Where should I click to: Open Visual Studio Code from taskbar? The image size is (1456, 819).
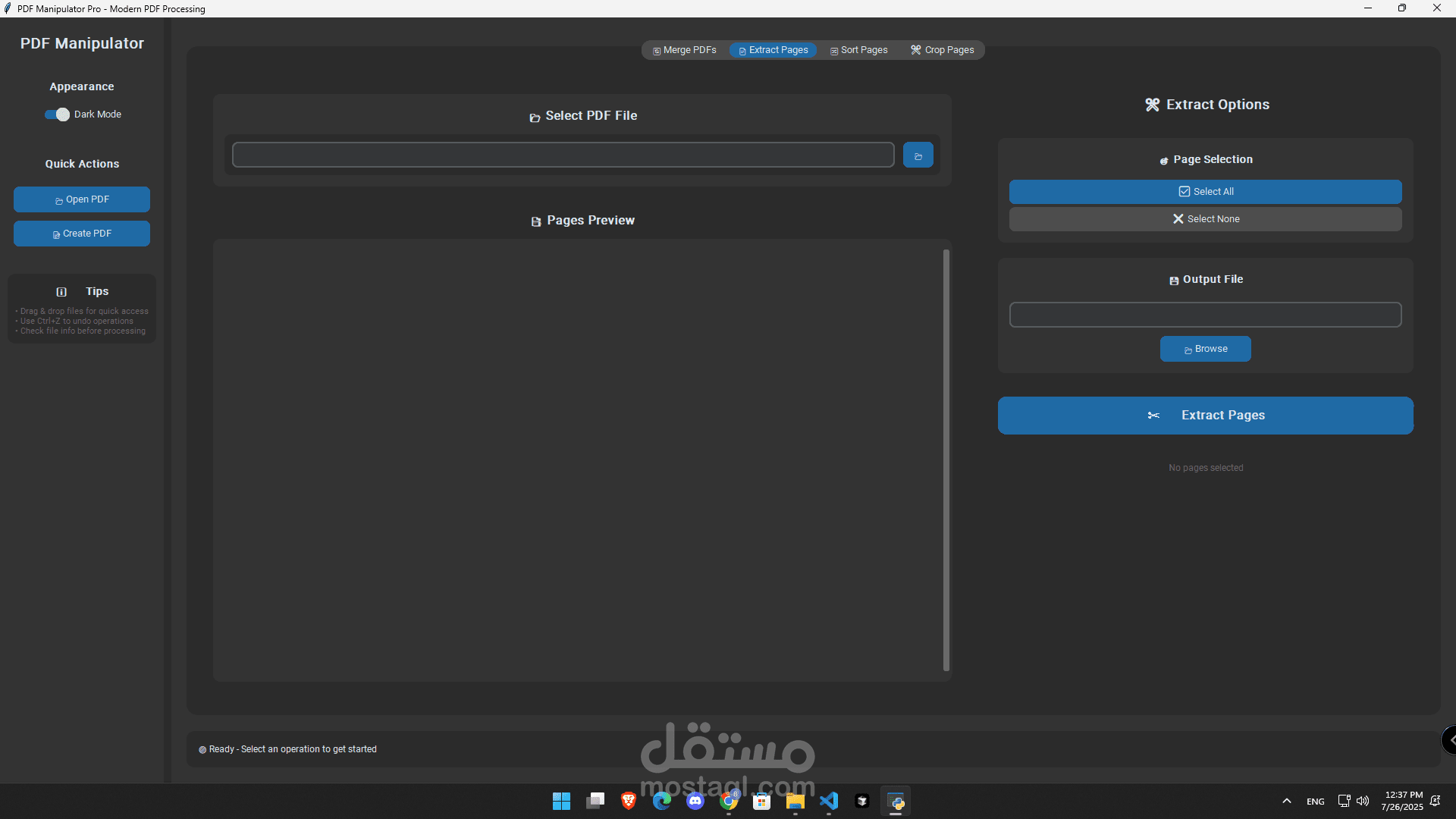tap(829, 801)
